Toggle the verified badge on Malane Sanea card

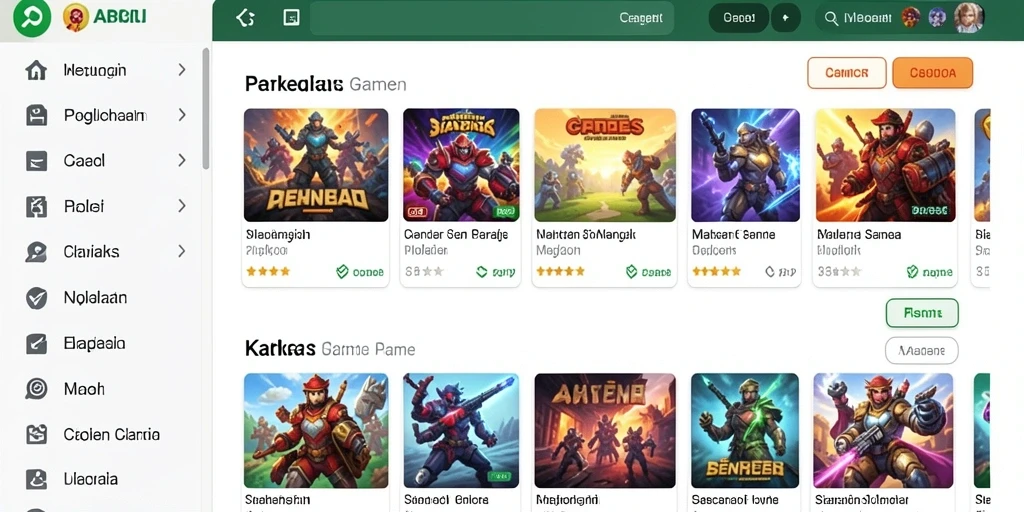912,272
